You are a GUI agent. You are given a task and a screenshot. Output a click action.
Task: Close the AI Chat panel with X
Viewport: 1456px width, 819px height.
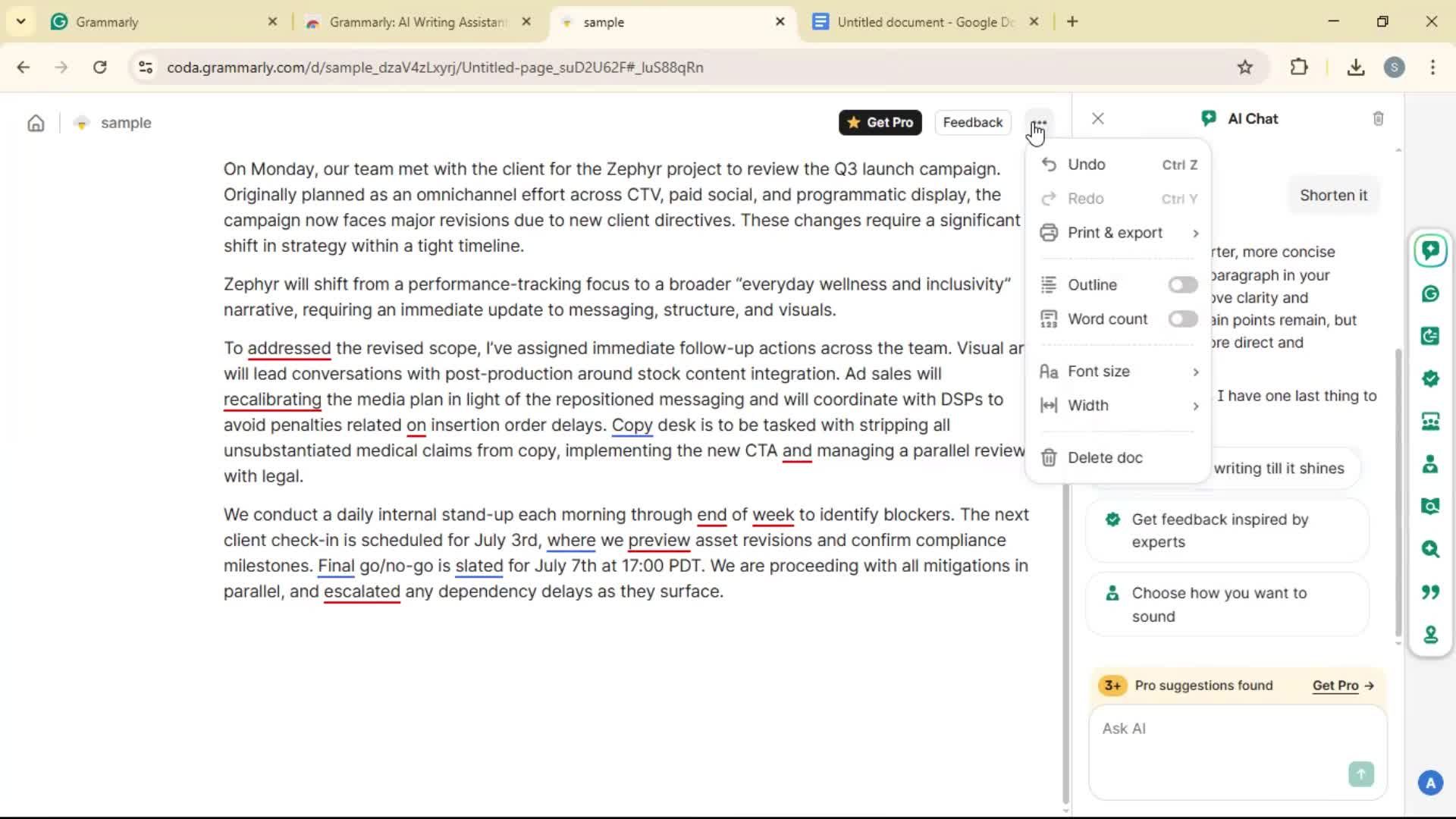click(x=1097, y=119)
